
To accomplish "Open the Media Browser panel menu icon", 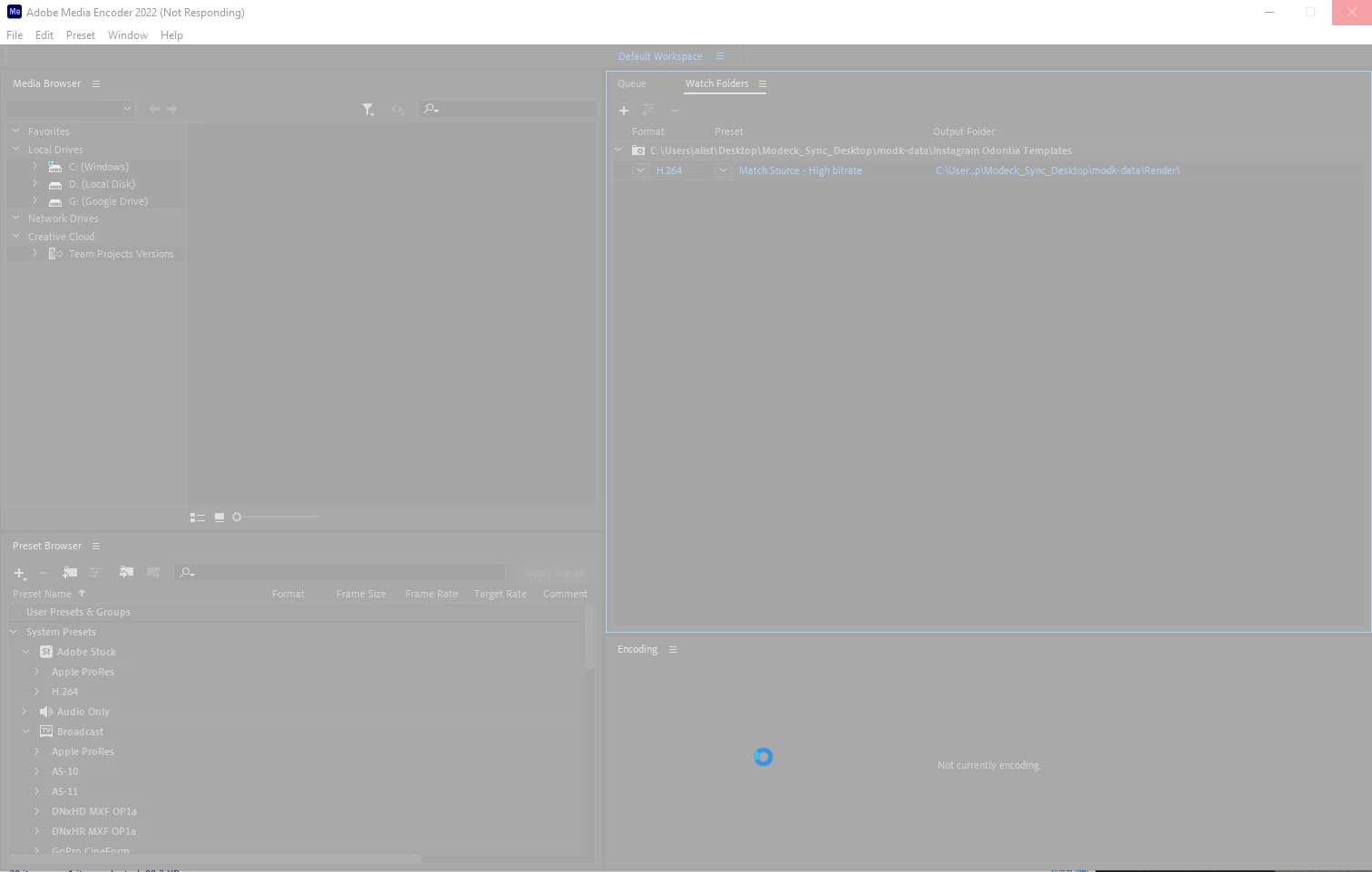I will click(x=96, y=84).
